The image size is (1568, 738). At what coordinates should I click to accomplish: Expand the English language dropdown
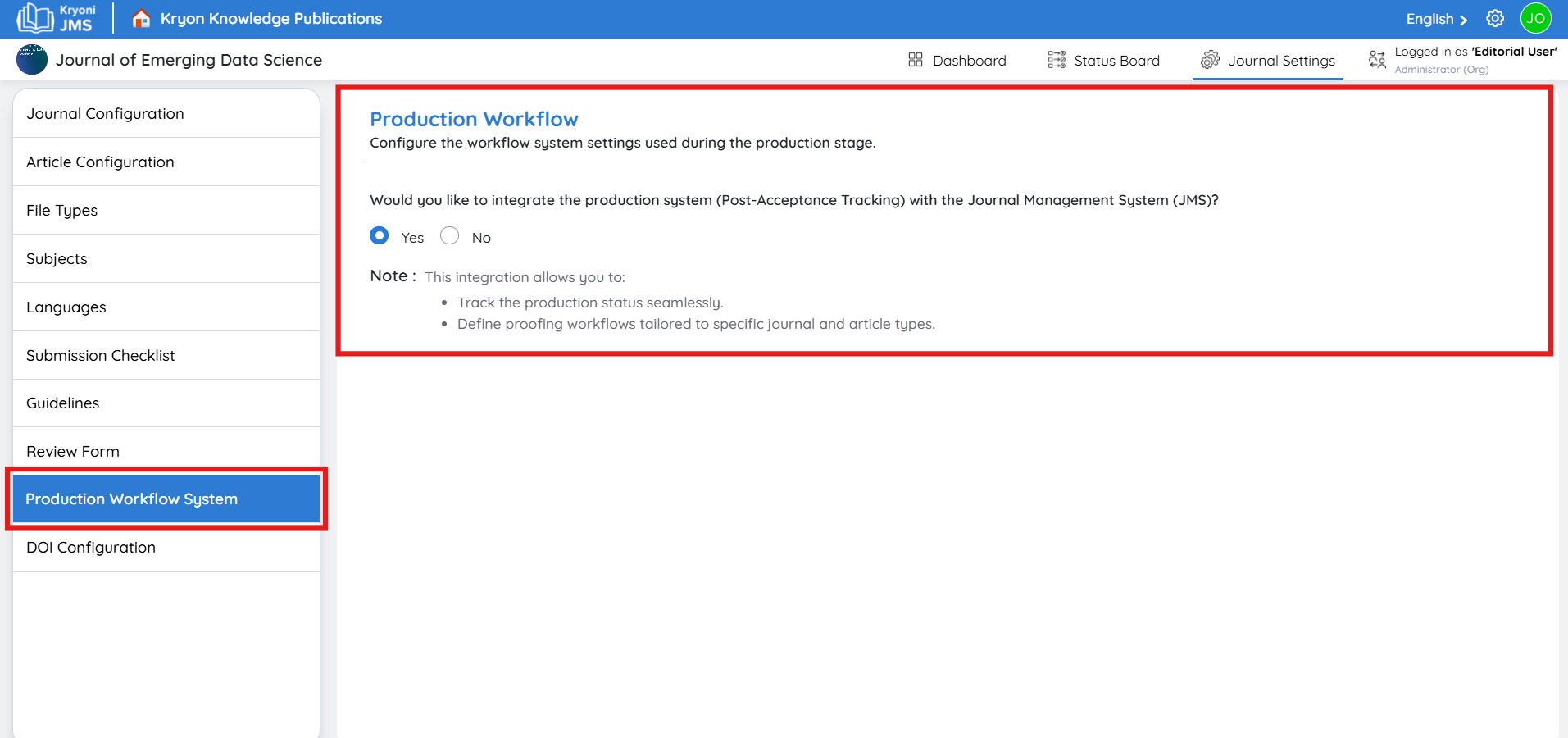tap(1436, 19)
